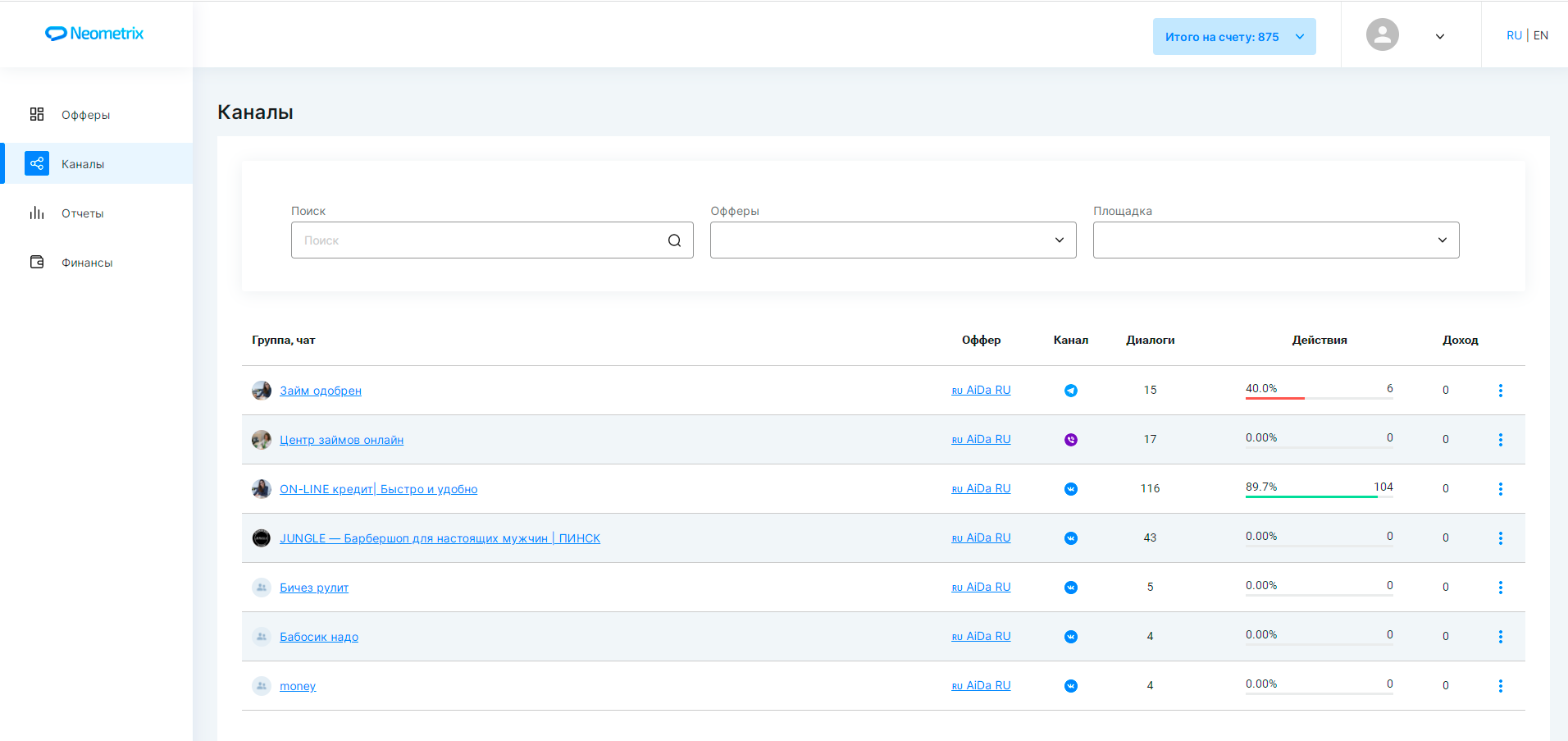1568x741 pixels.
Task: Click the JUNGLE barbershop group avatar
Action: 262,538
